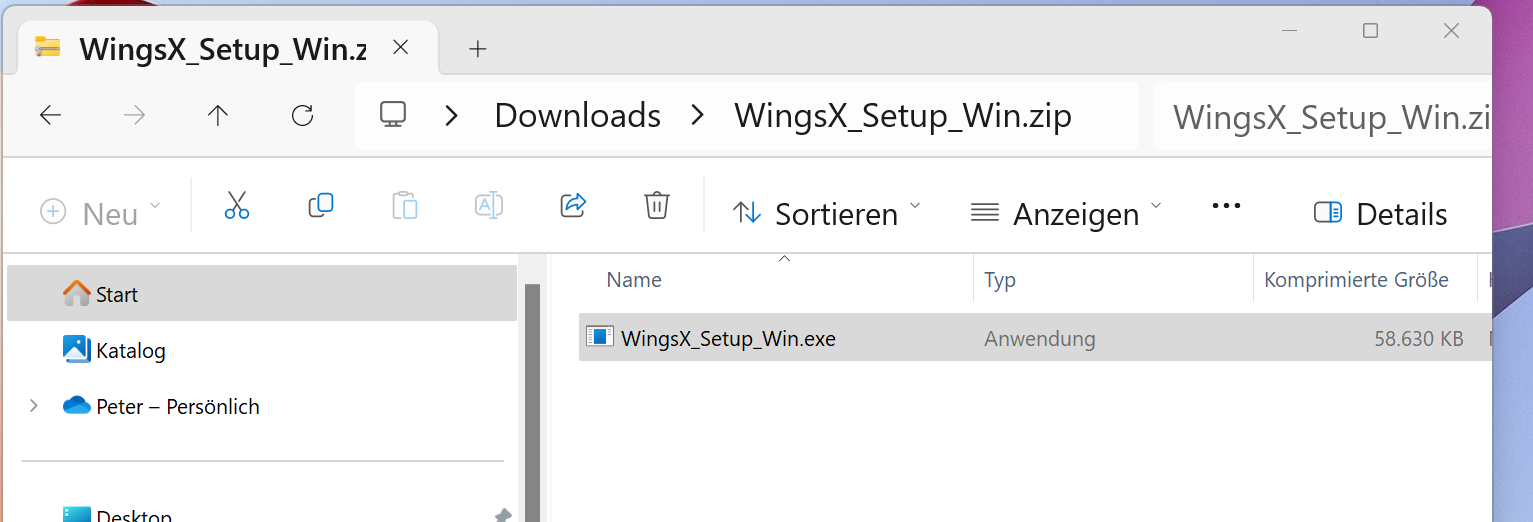
Task: Minimize the Explorer window
Action: click(1289, 31)
